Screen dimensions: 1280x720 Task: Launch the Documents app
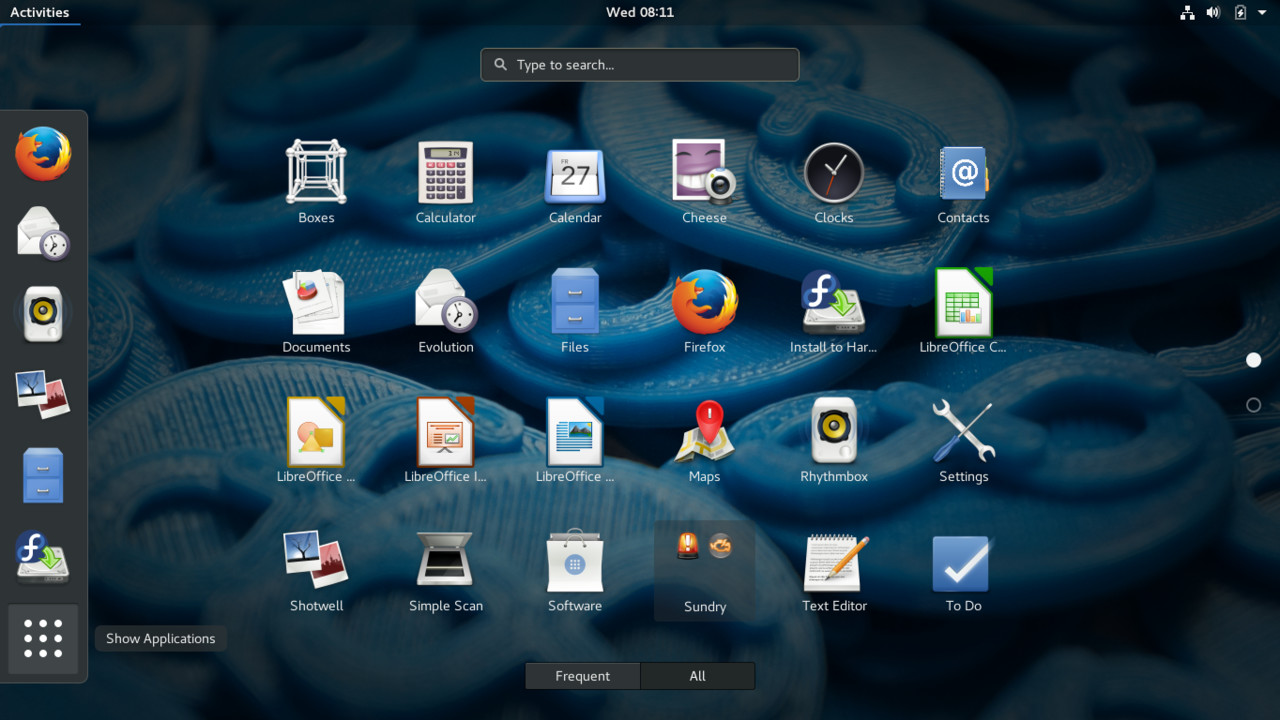(316, 312)
